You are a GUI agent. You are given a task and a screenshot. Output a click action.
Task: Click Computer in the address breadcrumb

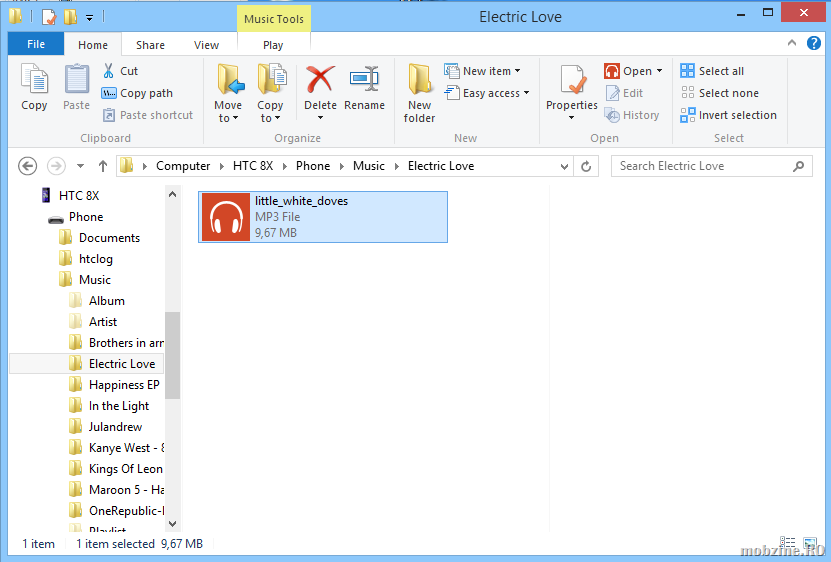pos(183,166)
